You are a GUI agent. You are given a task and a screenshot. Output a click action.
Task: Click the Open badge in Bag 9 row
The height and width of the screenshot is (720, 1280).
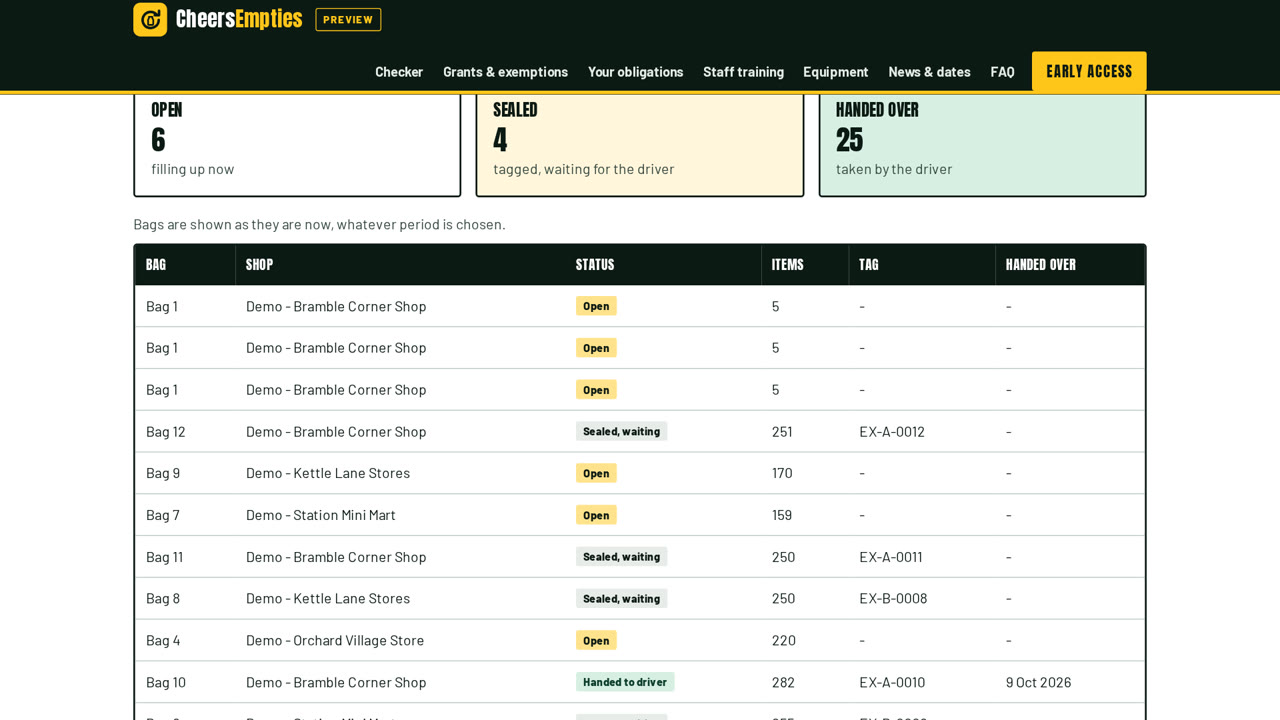[596, 473]
